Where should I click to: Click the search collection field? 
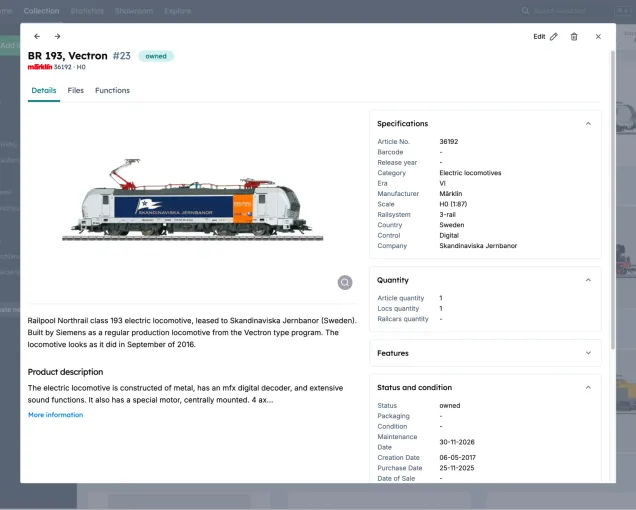tap(560, 11)
